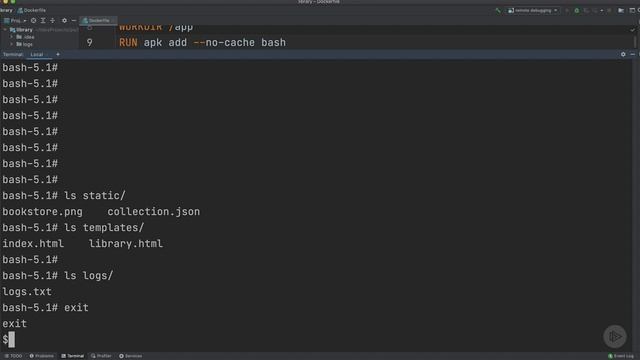Hide the terminal panel with minus icon

click(x=632, y=54)
